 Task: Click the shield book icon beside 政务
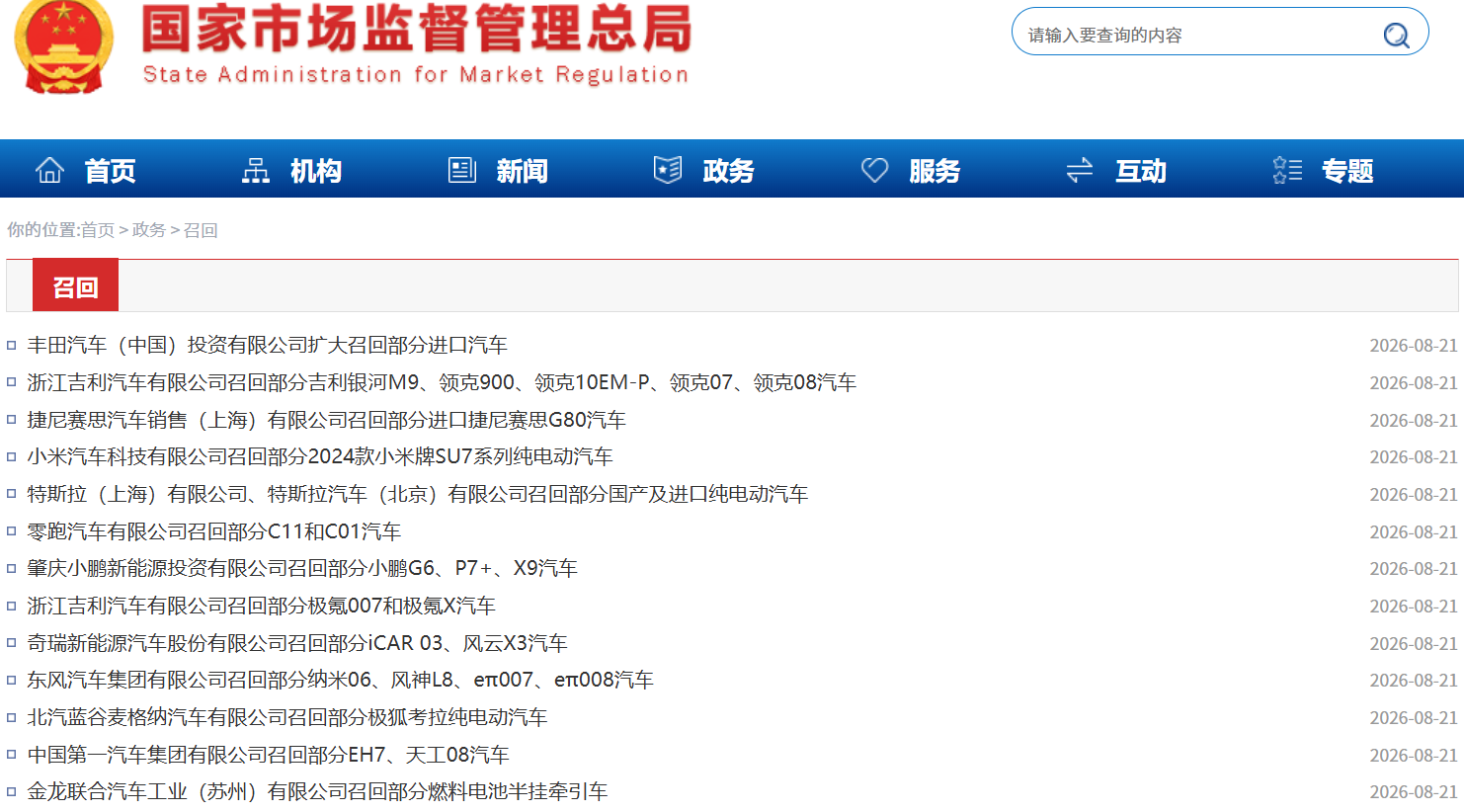tap(668, 170)
